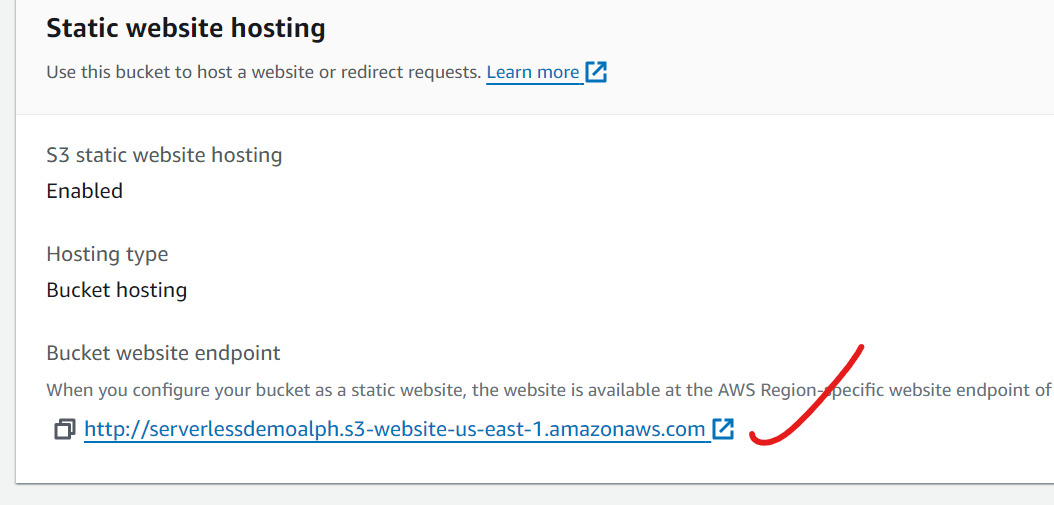Select the Static website hosting heading
Image resolution: width=1054 pixels, height=505 pixels.
[x=186, y=28]
